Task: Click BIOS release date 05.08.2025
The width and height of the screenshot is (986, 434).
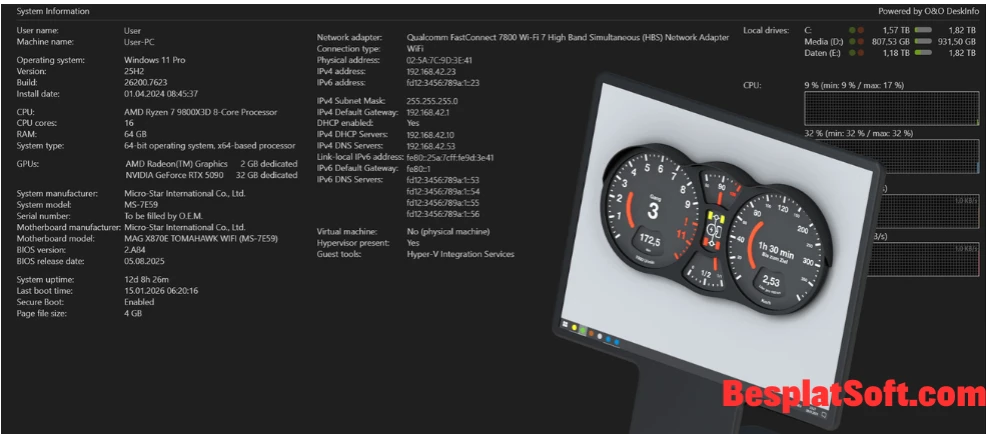Action: [x=144, y=260]
